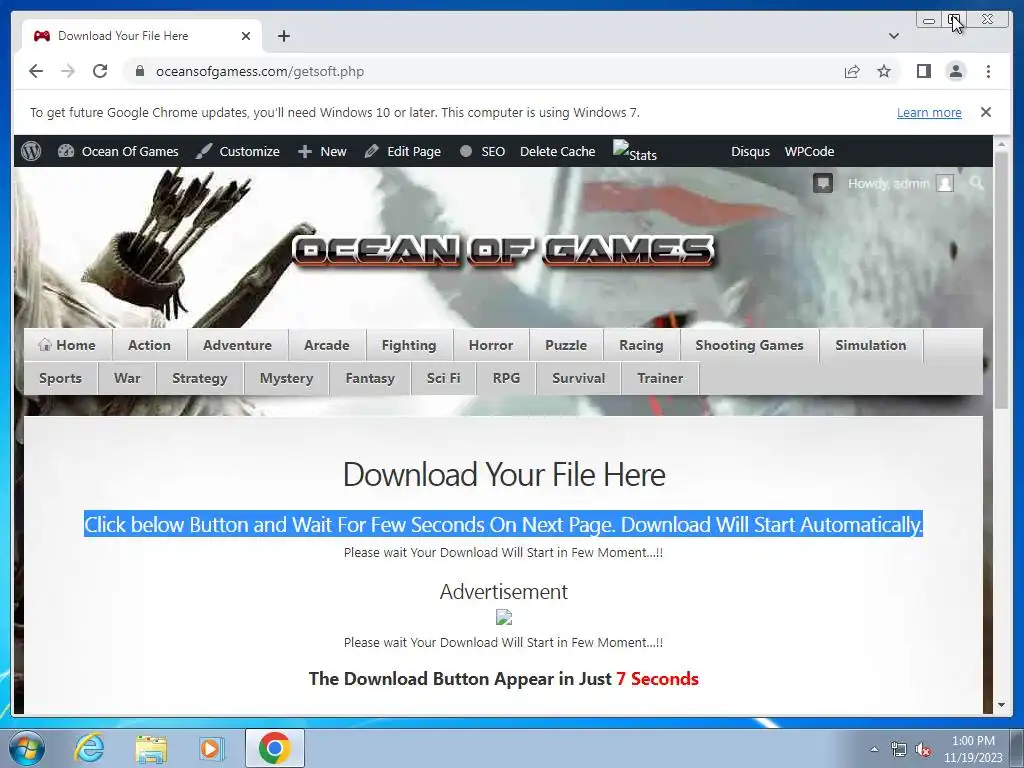Open the Trainer category
The image size is (1024, 768).
coord(660,378)
